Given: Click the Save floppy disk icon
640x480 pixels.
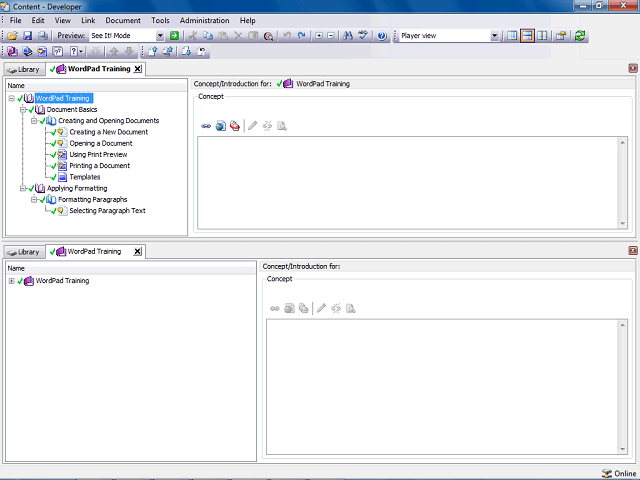Looking at the screenshot, I should [27, 36].
